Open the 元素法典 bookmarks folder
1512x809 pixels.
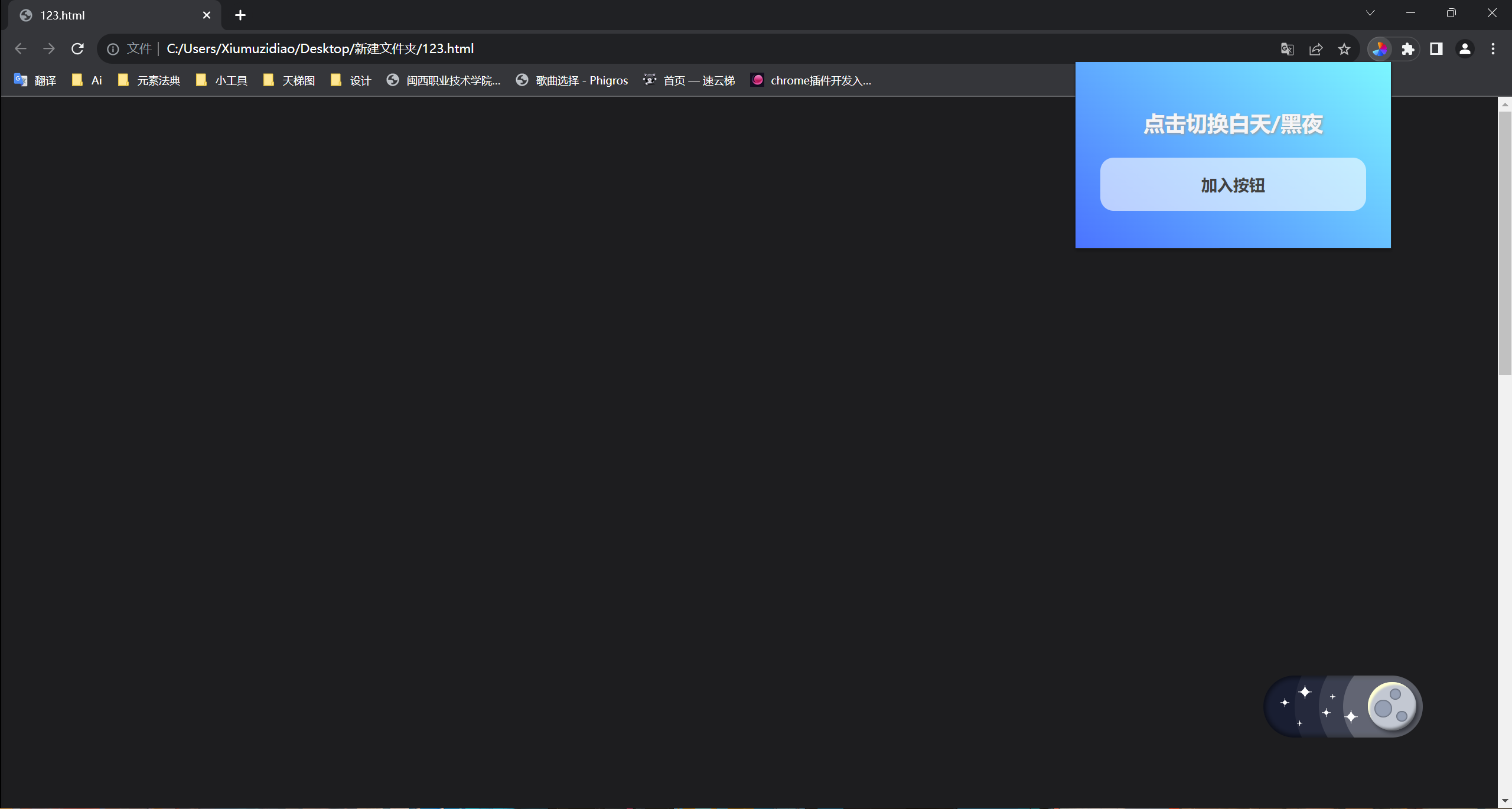(149, 80)
